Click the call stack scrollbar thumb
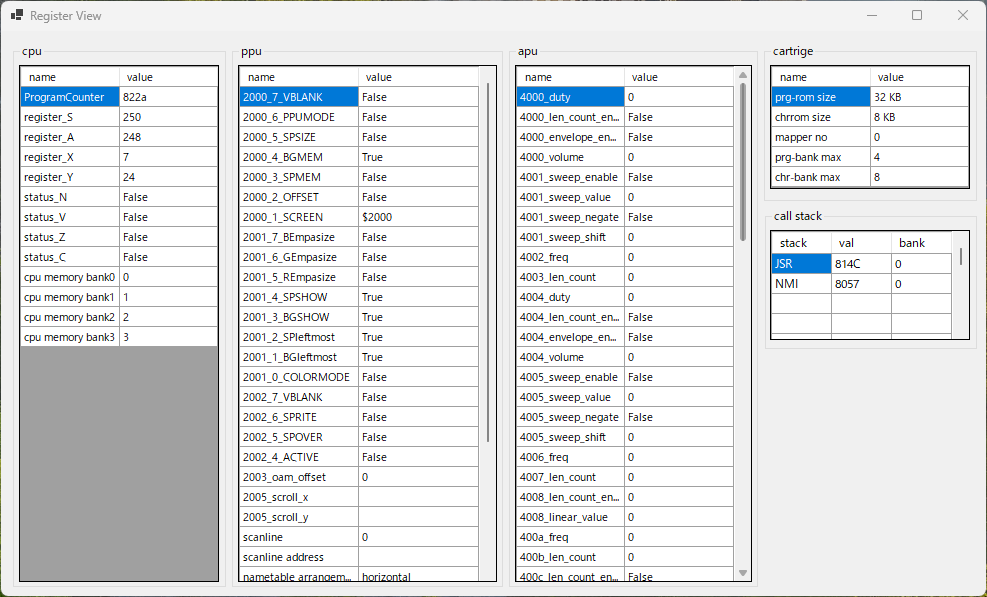Image resolution: width=987 pixels, height=597 pixels. click(x=961, y=256)
